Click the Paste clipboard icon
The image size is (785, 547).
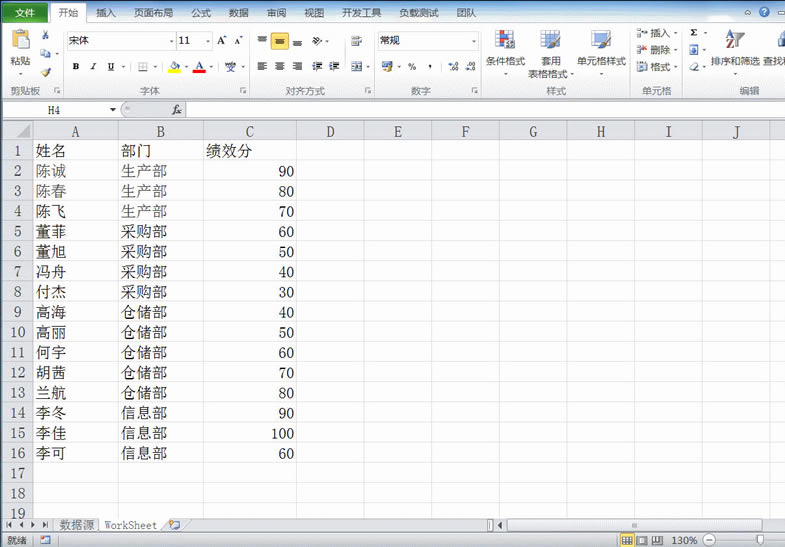coord(21,40)
